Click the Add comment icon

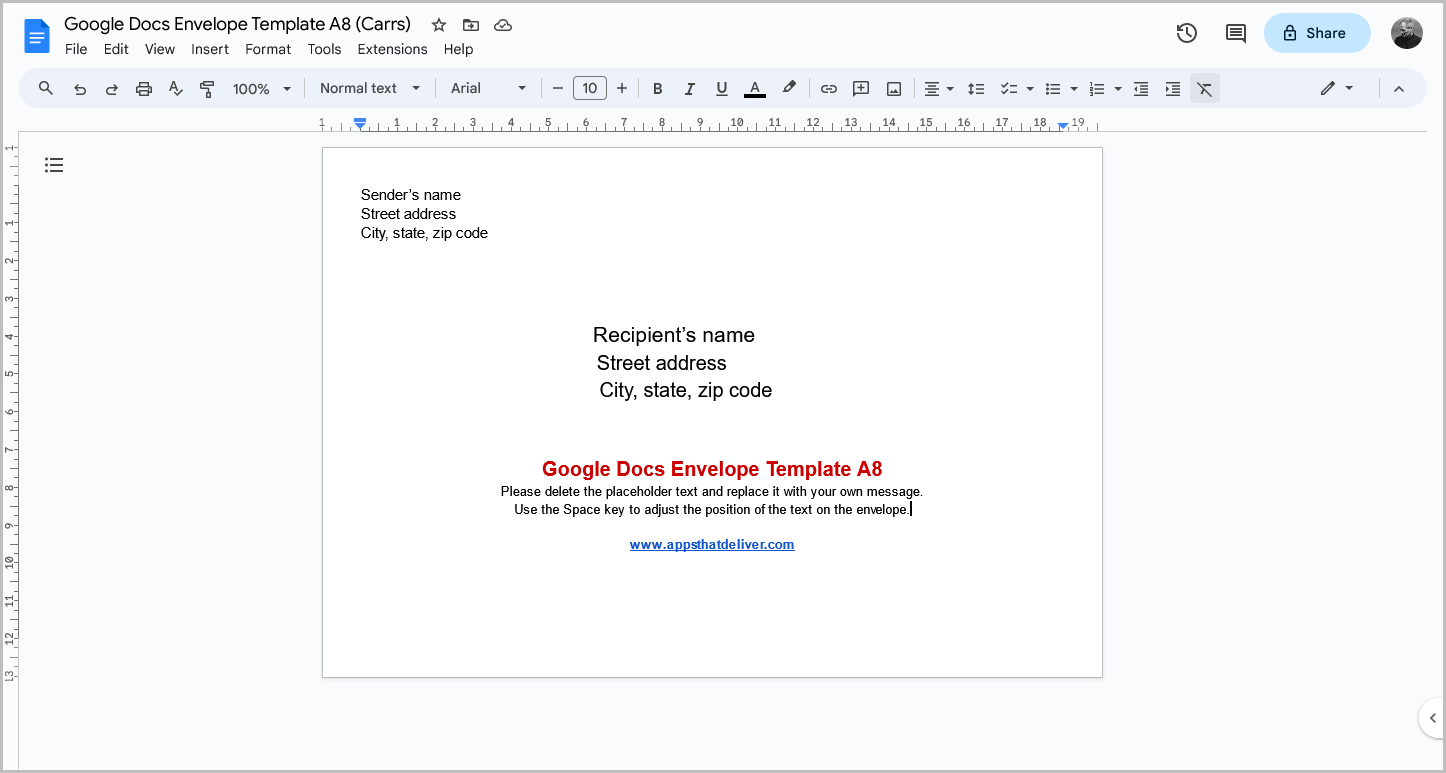coord(860,88)
